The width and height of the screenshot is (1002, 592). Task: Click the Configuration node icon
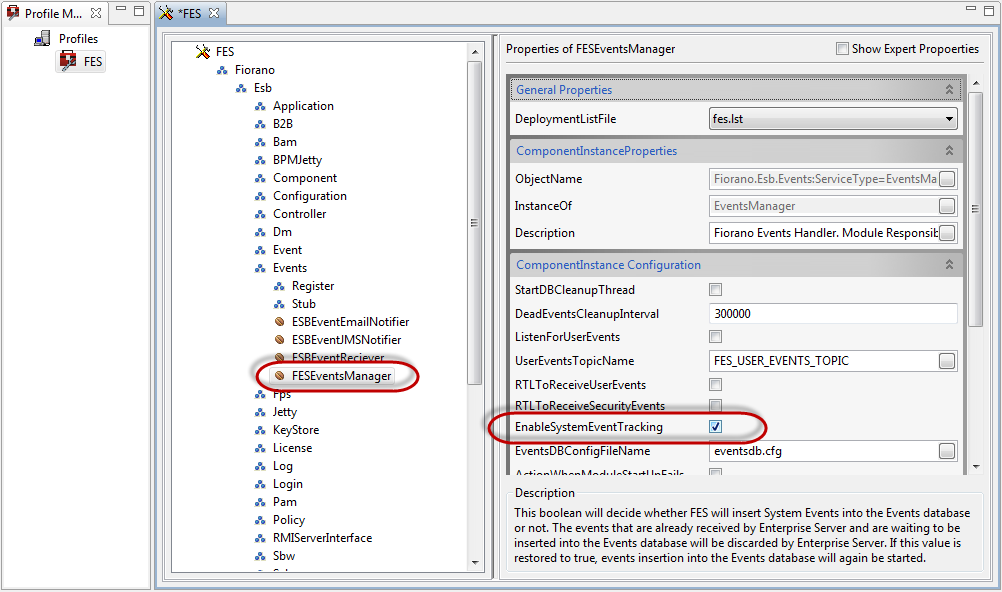pyautogui.click(x=260, y=196)
